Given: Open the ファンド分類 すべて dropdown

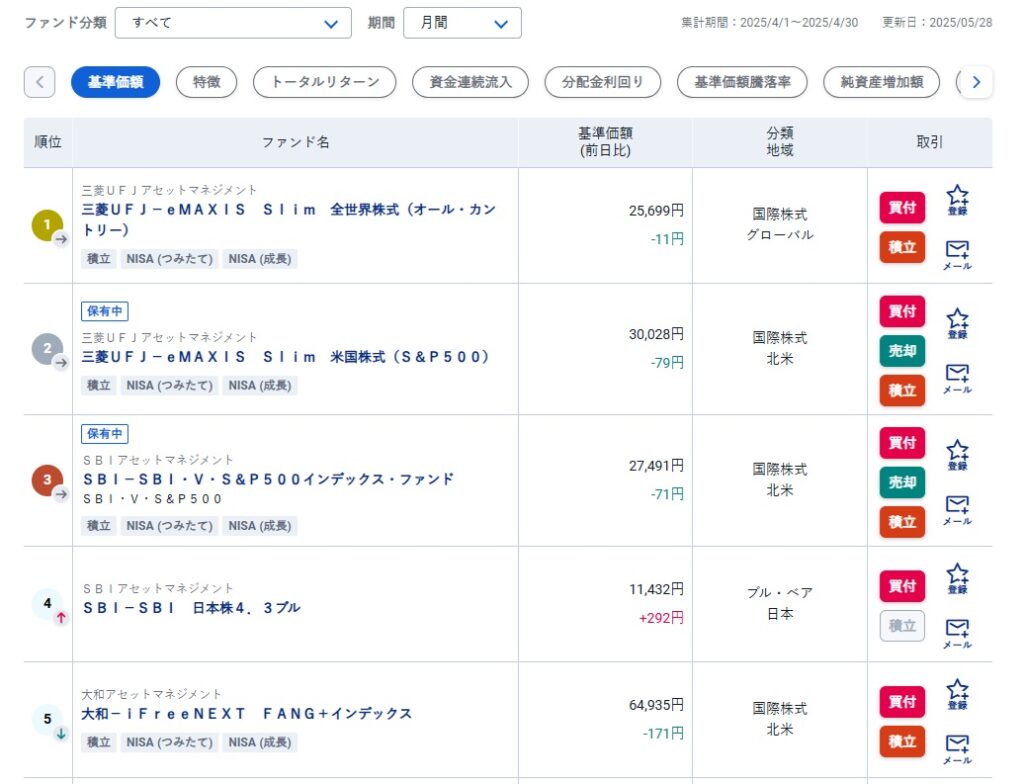Looking at the screenshot, I should [x=233, y=23].
